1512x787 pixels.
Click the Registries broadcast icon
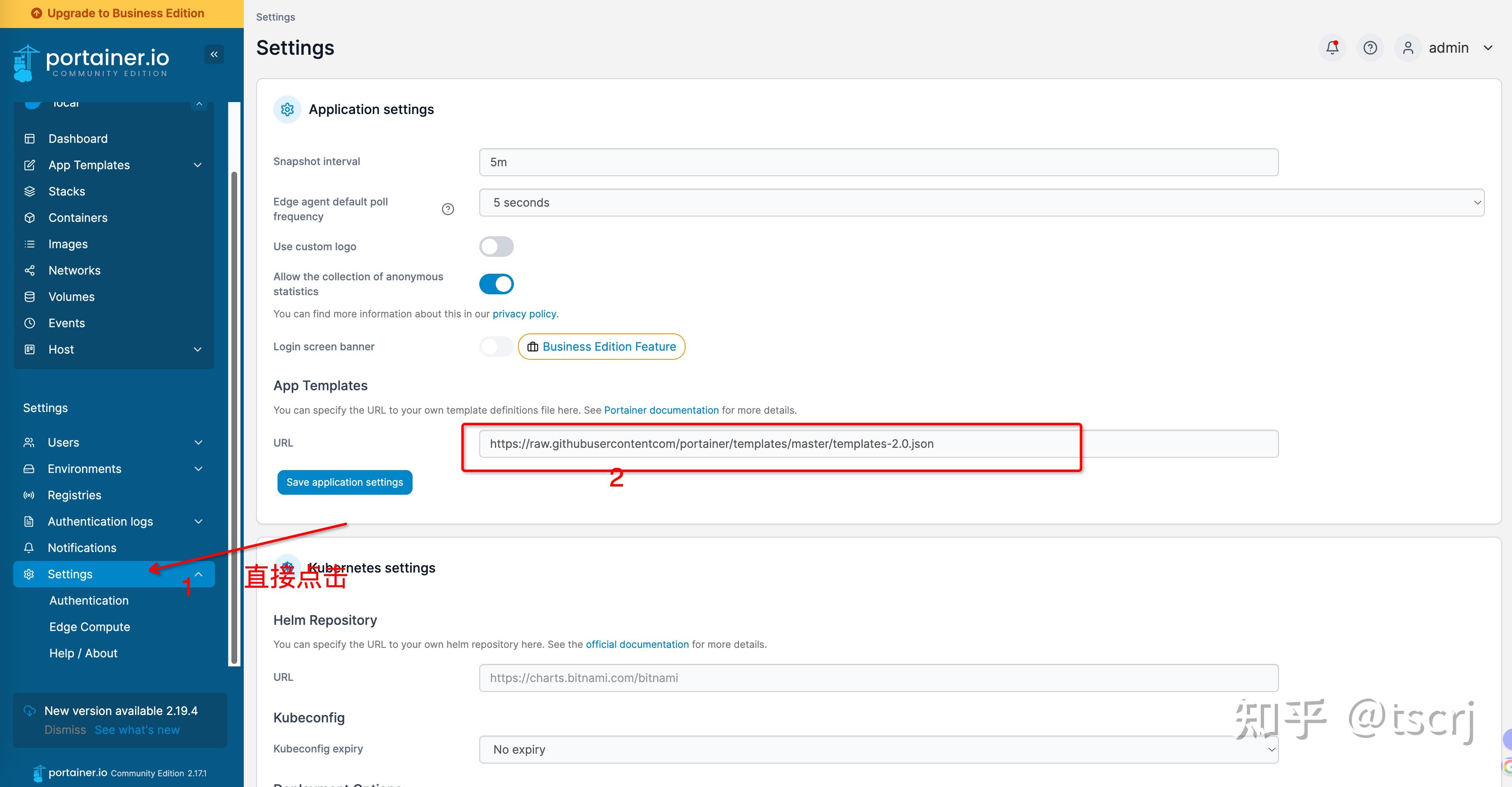pos(29,495)
